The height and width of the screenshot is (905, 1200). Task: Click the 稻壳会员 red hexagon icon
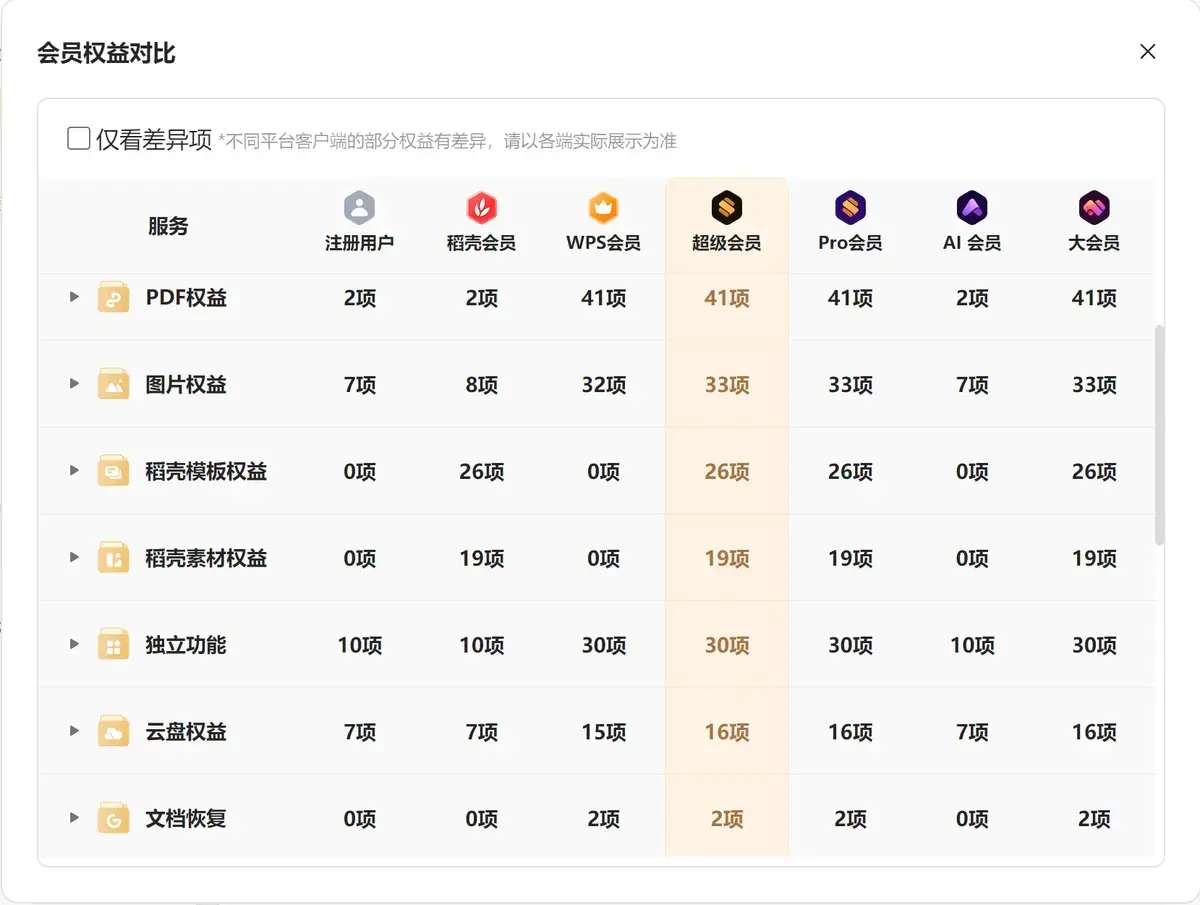tap(481, 208)
